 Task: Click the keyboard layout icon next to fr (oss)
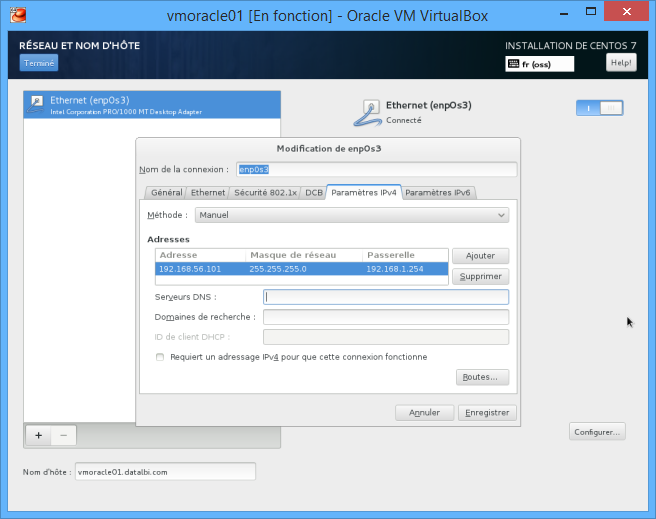click(x=513, y=64)
